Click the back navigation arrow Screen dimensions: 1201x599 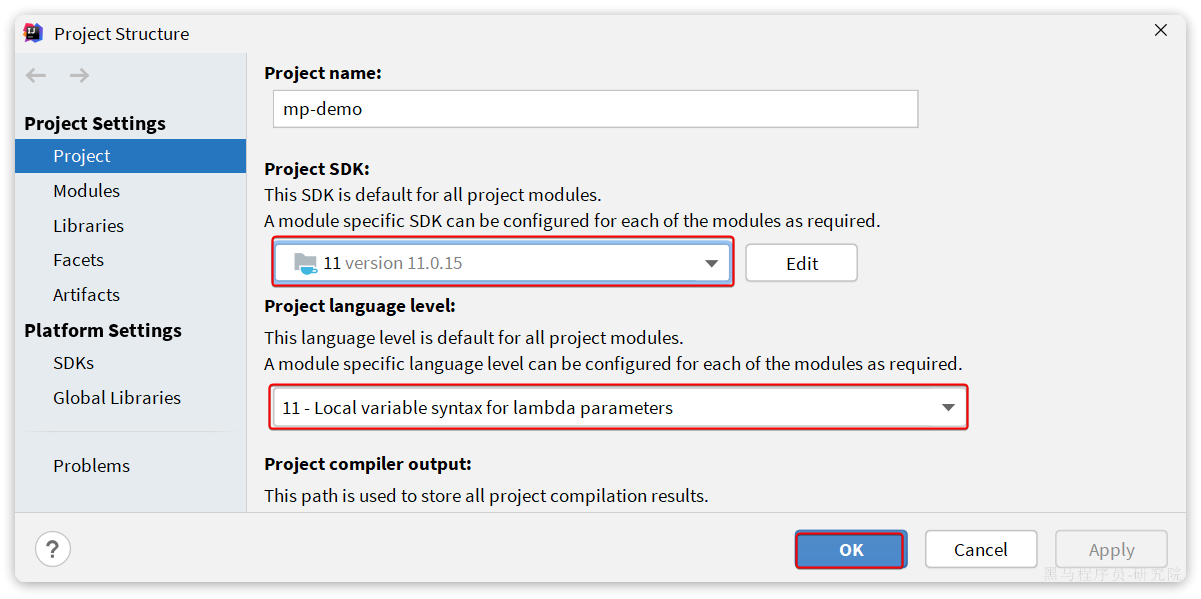(36, 76)
